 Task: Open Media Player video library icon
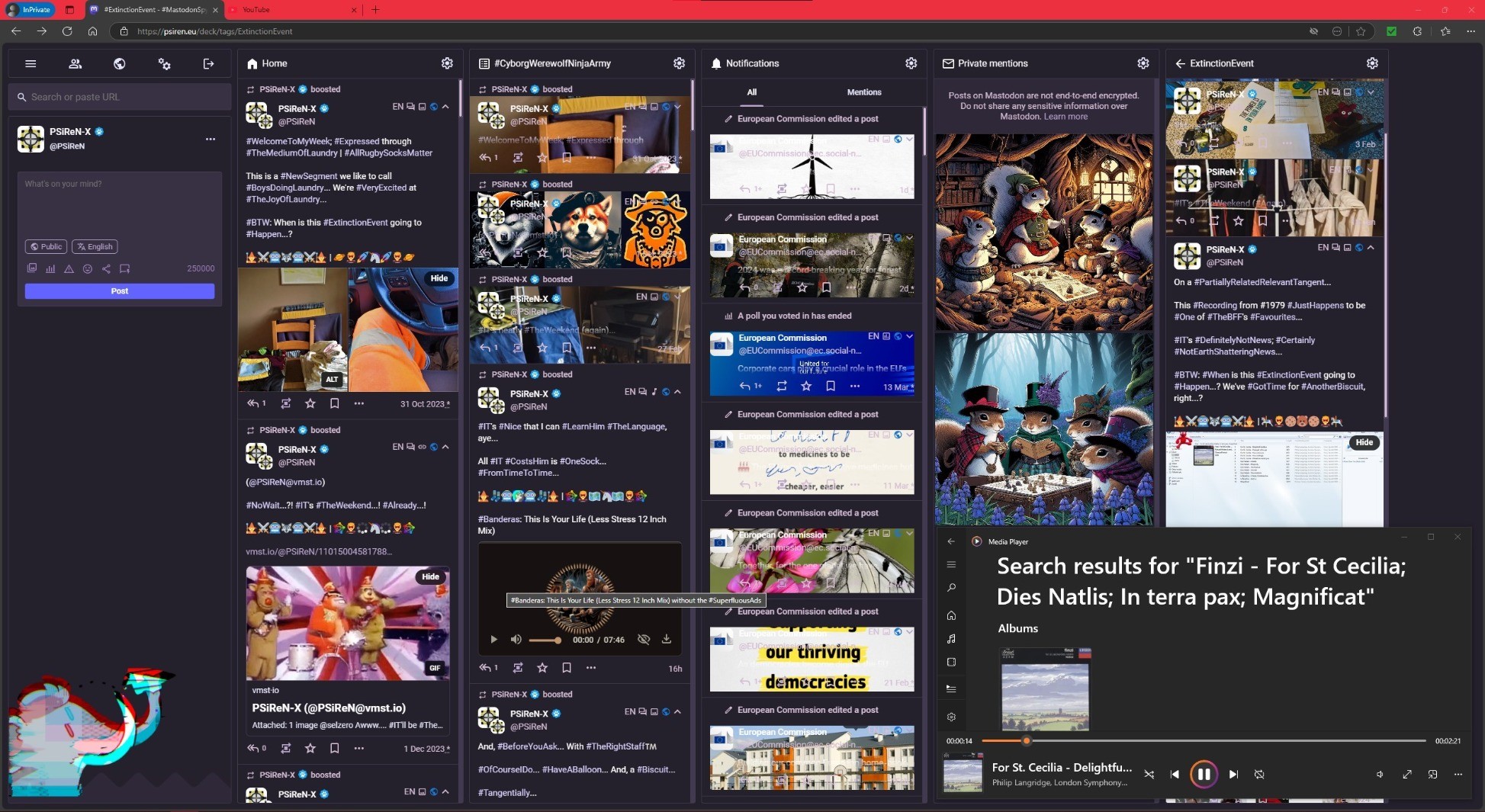[951, 662]
